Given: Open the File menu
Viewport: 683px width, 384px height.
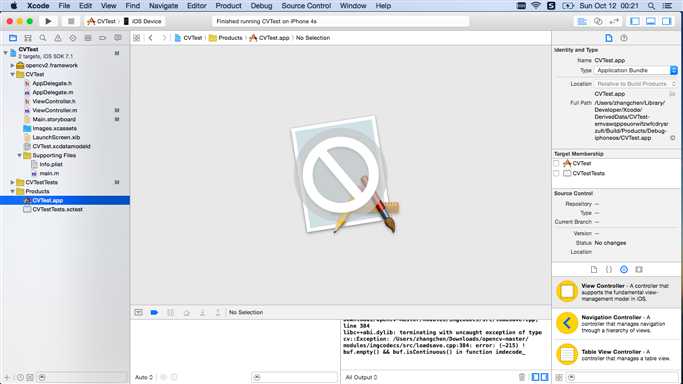Looking at the screenshot, I should (64, 6).
